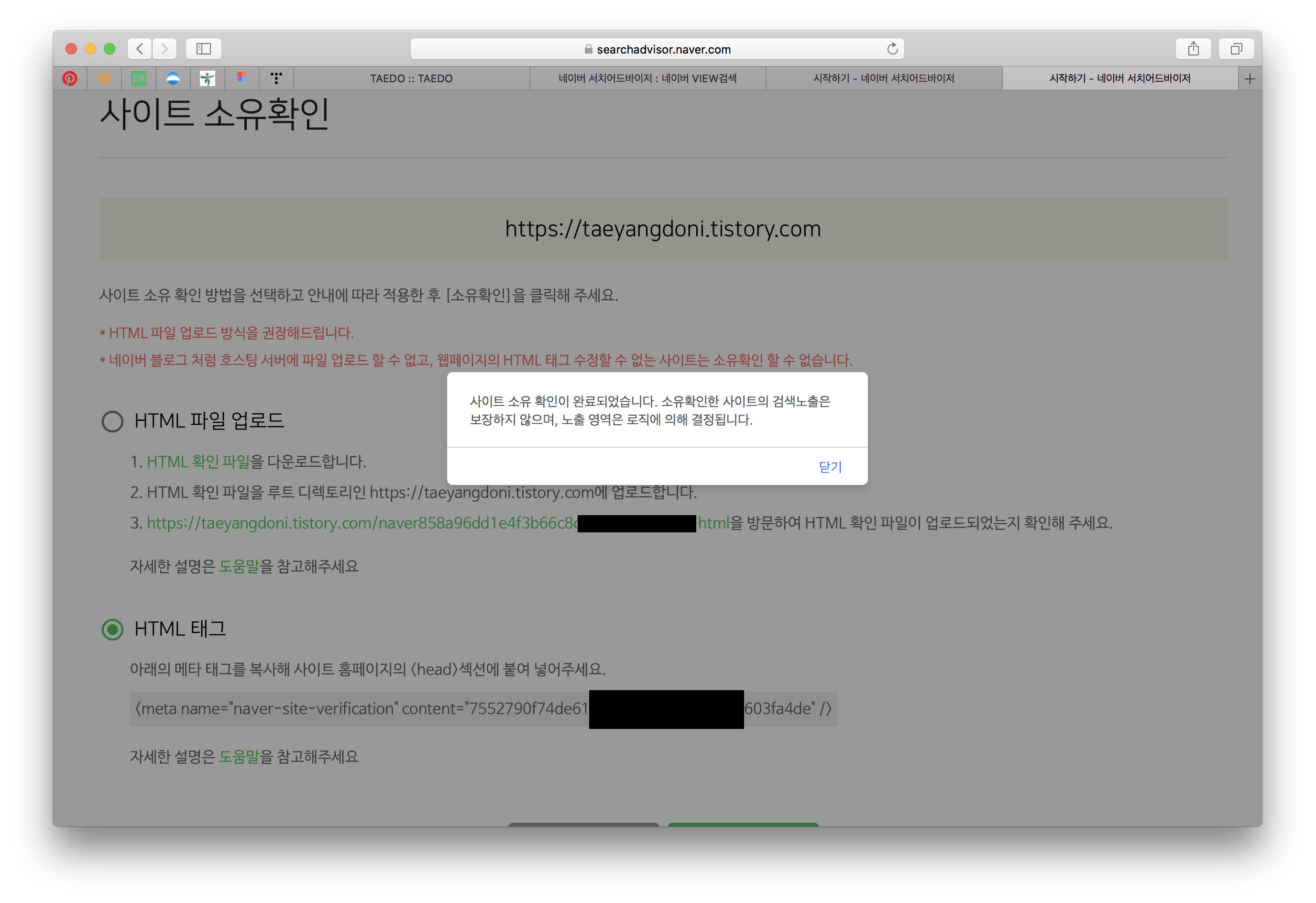Viewport: 1316px width, 903px height.
Task: Click the instruction '아래의 메타 태그를 복사해' text
Action: tap(368, 670)
